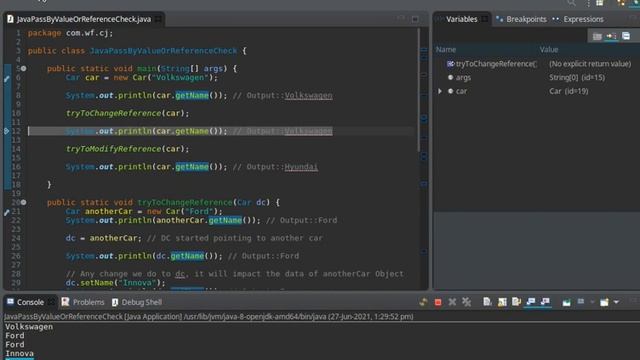
Task: Click value 'String[0] (id=15)'
Action: coord(577,78)
